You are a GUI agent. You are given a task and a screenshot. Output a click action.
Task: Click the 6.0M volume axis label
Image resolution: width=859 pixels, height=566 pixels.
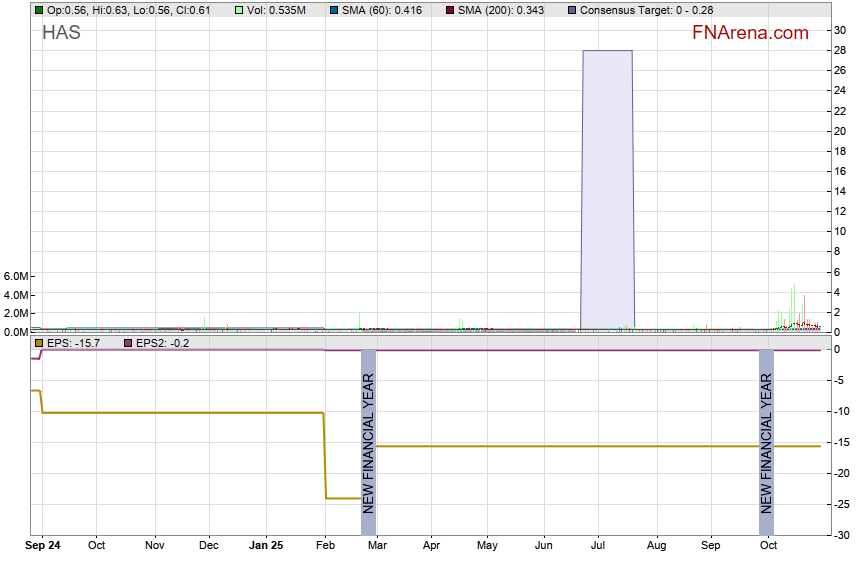pos(17,276)
